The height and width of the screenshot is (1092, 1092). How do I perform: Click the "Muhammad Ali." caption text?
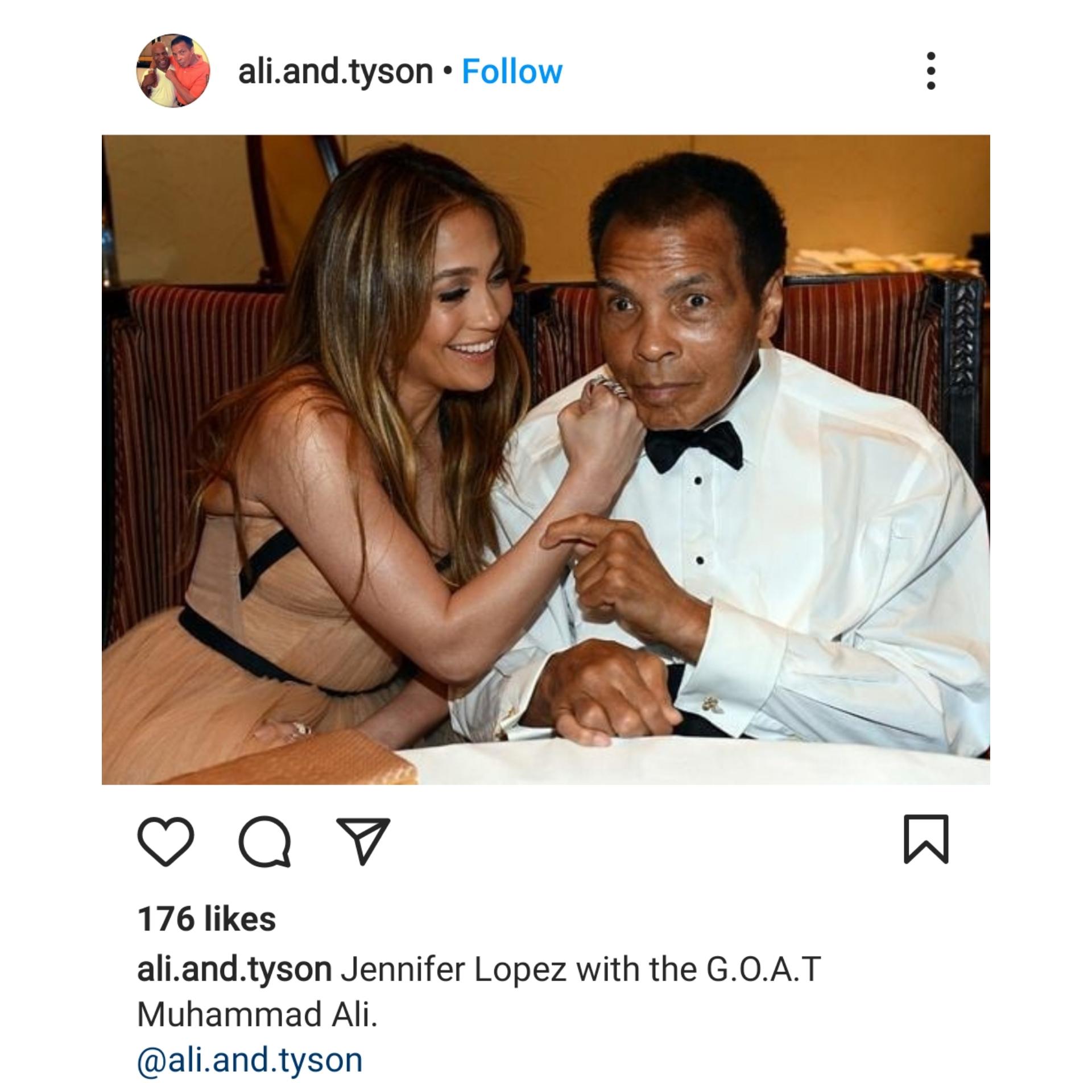(x=257, y=1015)
